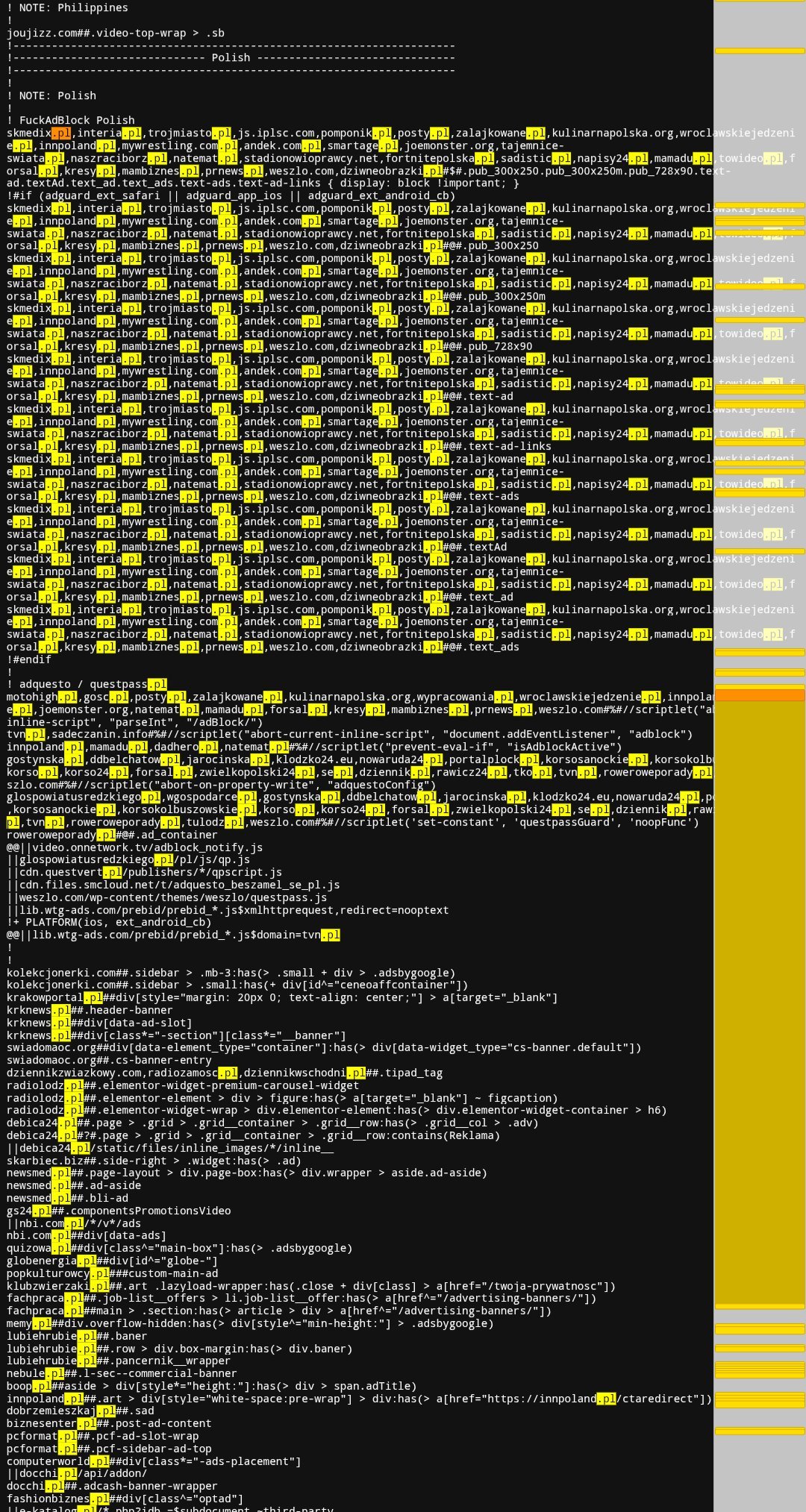Click the 'computerworld.pl##div[class*="-ads-placement"]' rule

(154, 1461)
